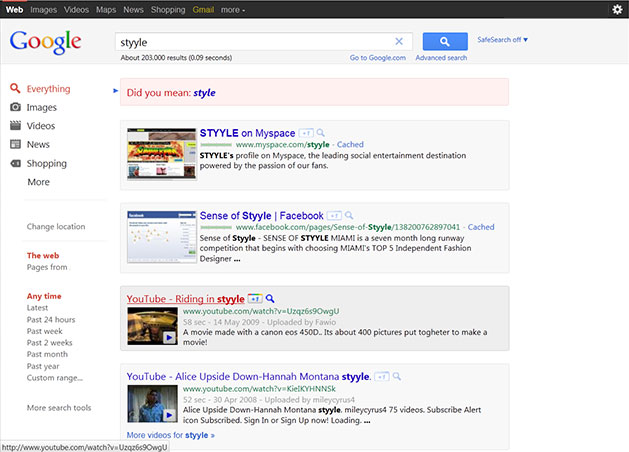Expand More search tools
This screenshot has width=629, height=452.
coord(59,408)
